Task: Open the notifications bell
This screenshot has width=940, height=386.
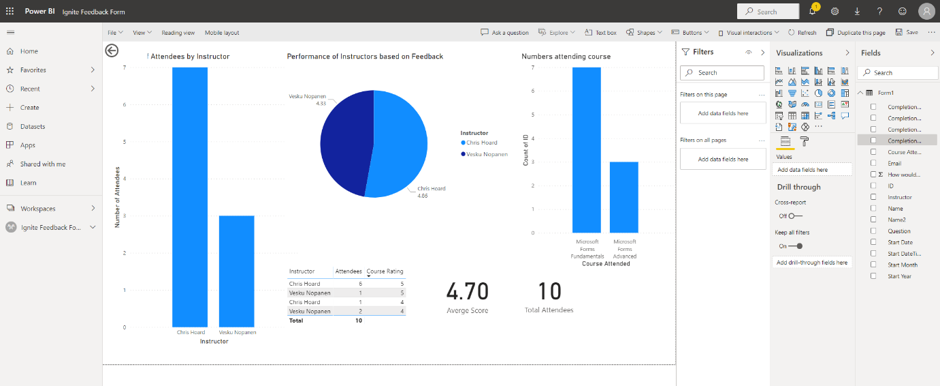Action: coord(813,11)
